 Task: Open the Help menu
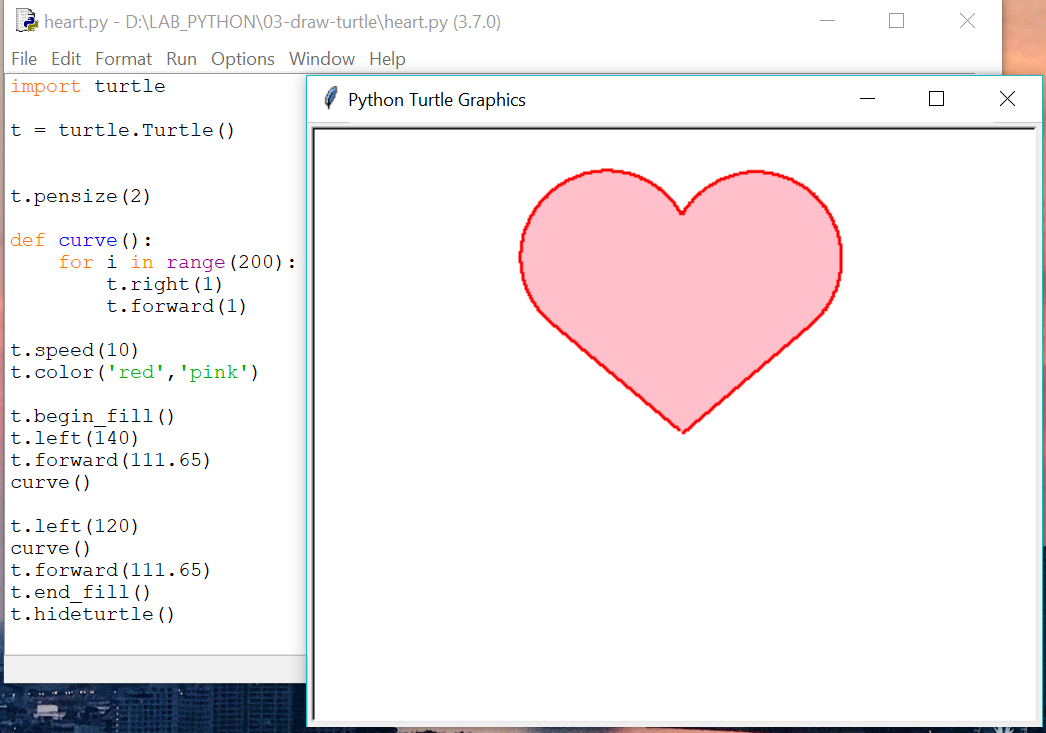[x=387, y=59]
